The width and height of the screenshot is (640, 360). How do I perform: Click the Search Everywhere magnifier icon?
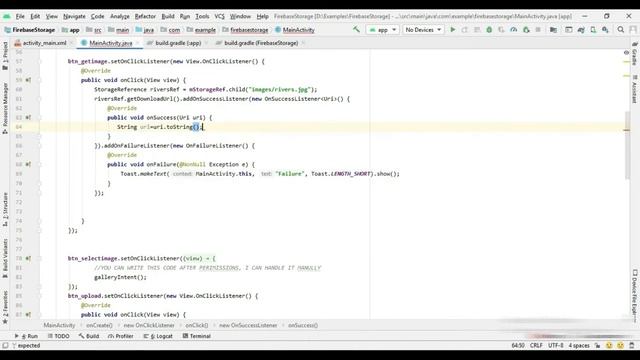coord(621,30)
